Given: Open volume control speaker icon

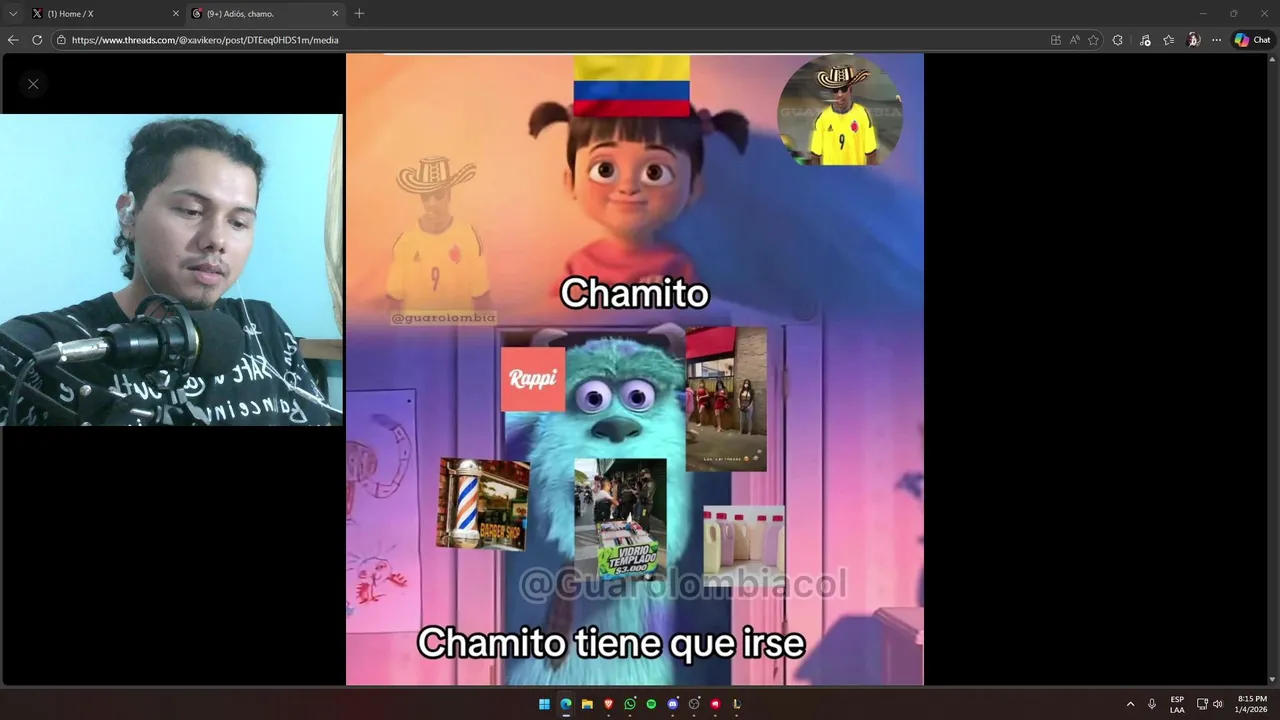Looking at the screenshot, I should click(1218, 704).
